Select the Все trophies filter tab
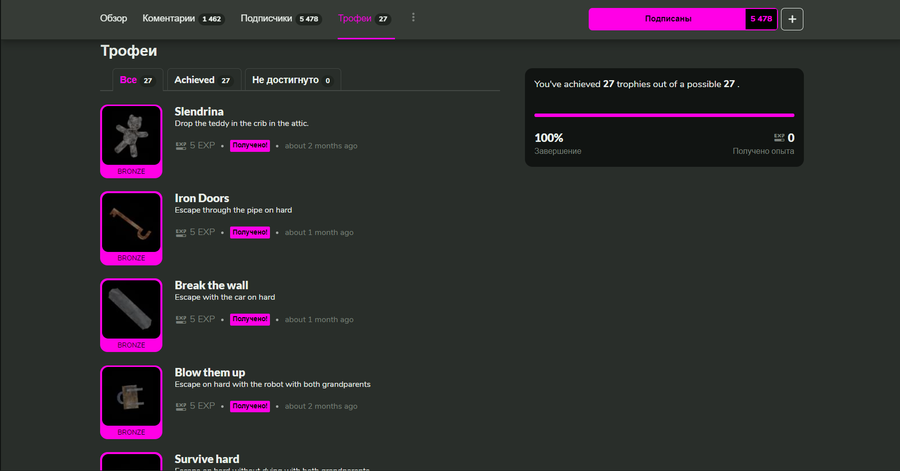The image size is (900, 471). [x=137, y=80]
